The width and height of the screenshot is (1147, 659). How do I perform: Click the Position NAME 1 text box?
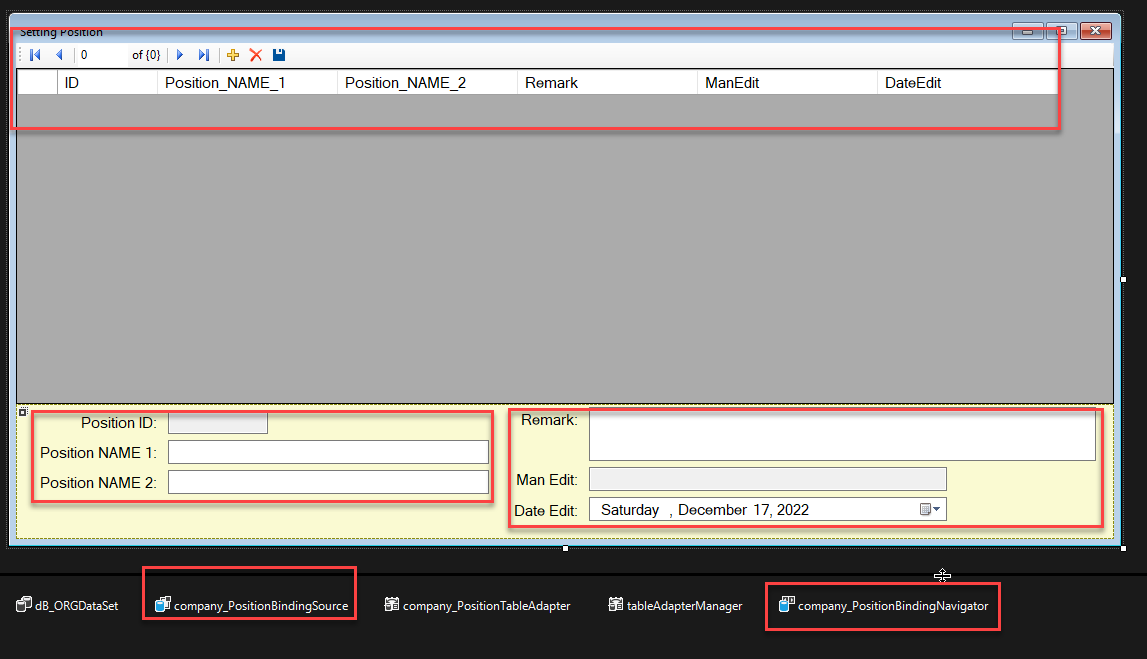point(328,452)
